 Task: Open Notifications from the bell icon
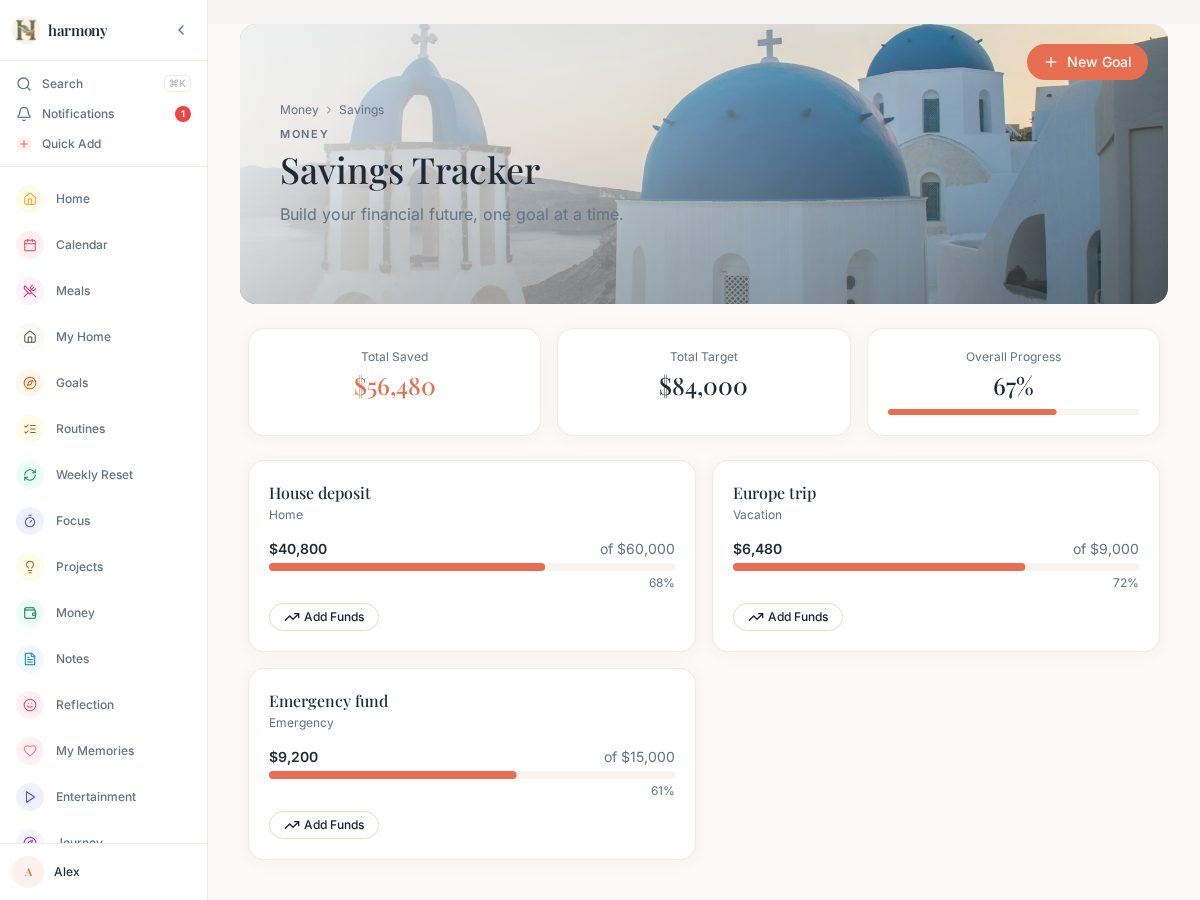click(24, 114)
